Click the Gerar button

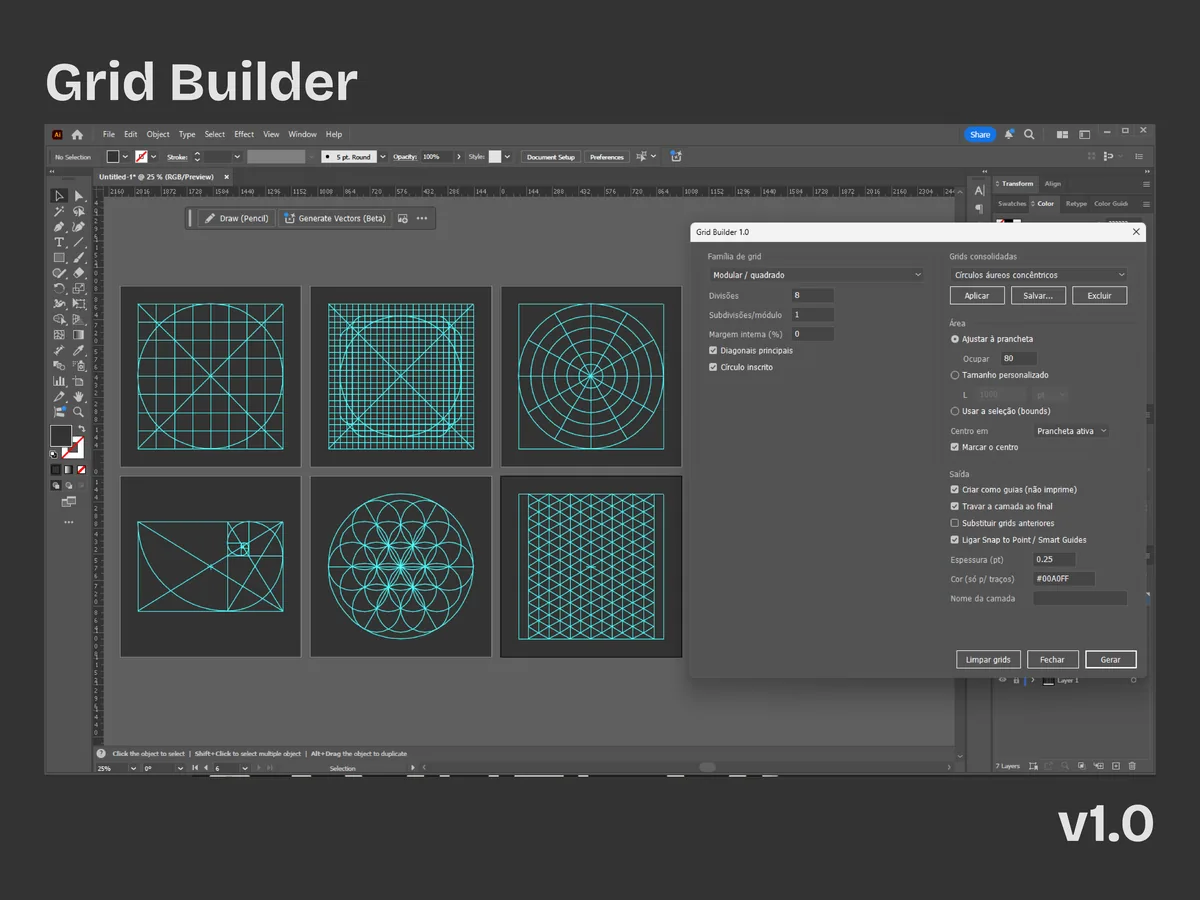1110,659
